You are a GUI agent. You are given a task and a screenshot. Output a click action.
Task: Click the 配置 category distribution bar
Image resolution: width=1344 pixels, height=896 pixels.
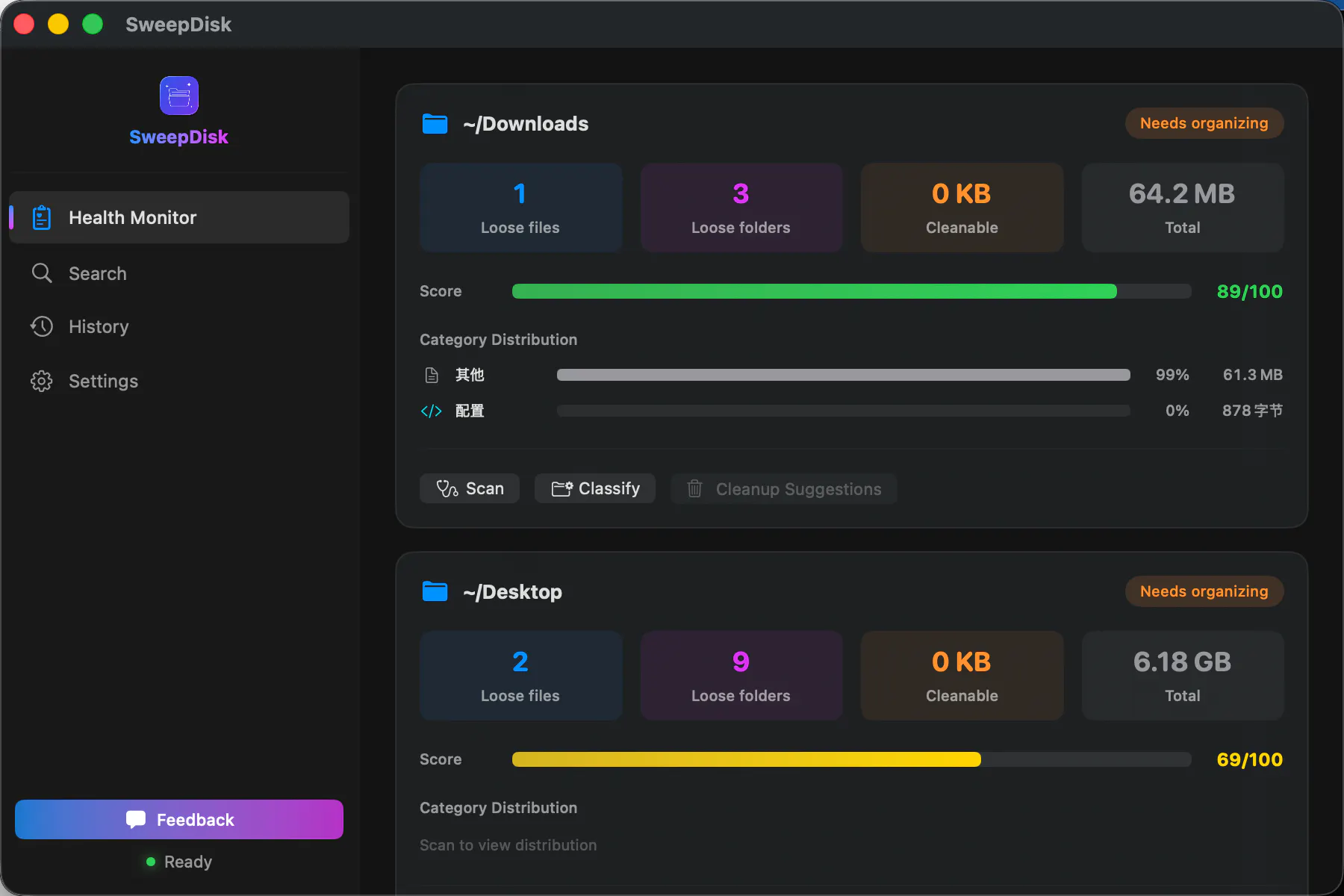(844, 411)
